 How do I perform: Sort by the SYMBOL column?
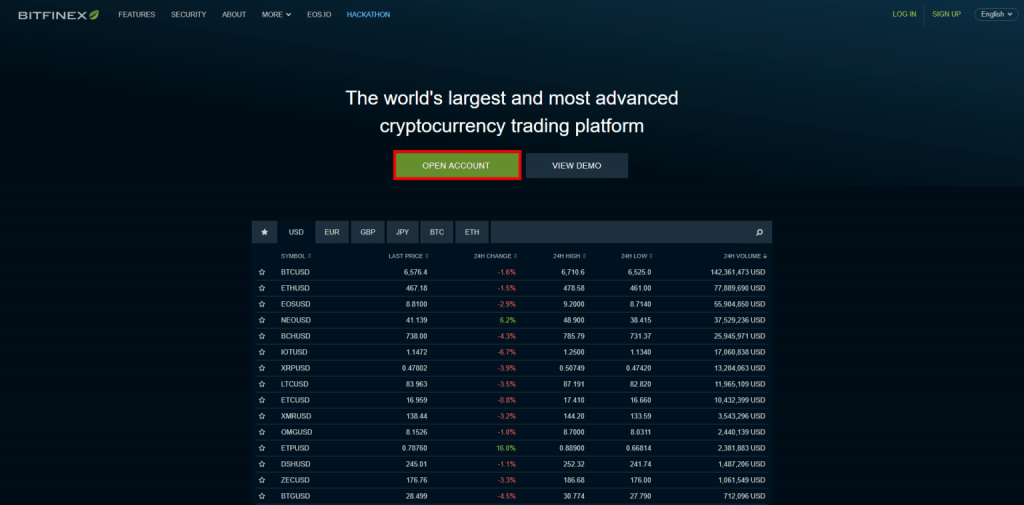[296, 256]
